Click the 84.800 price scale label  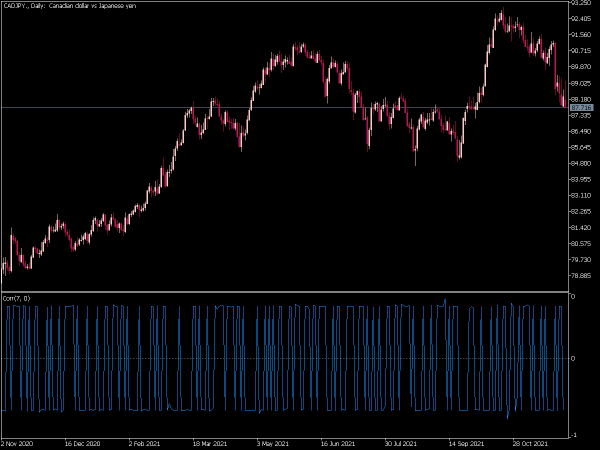pyautogui.click(x=581, y=164)
